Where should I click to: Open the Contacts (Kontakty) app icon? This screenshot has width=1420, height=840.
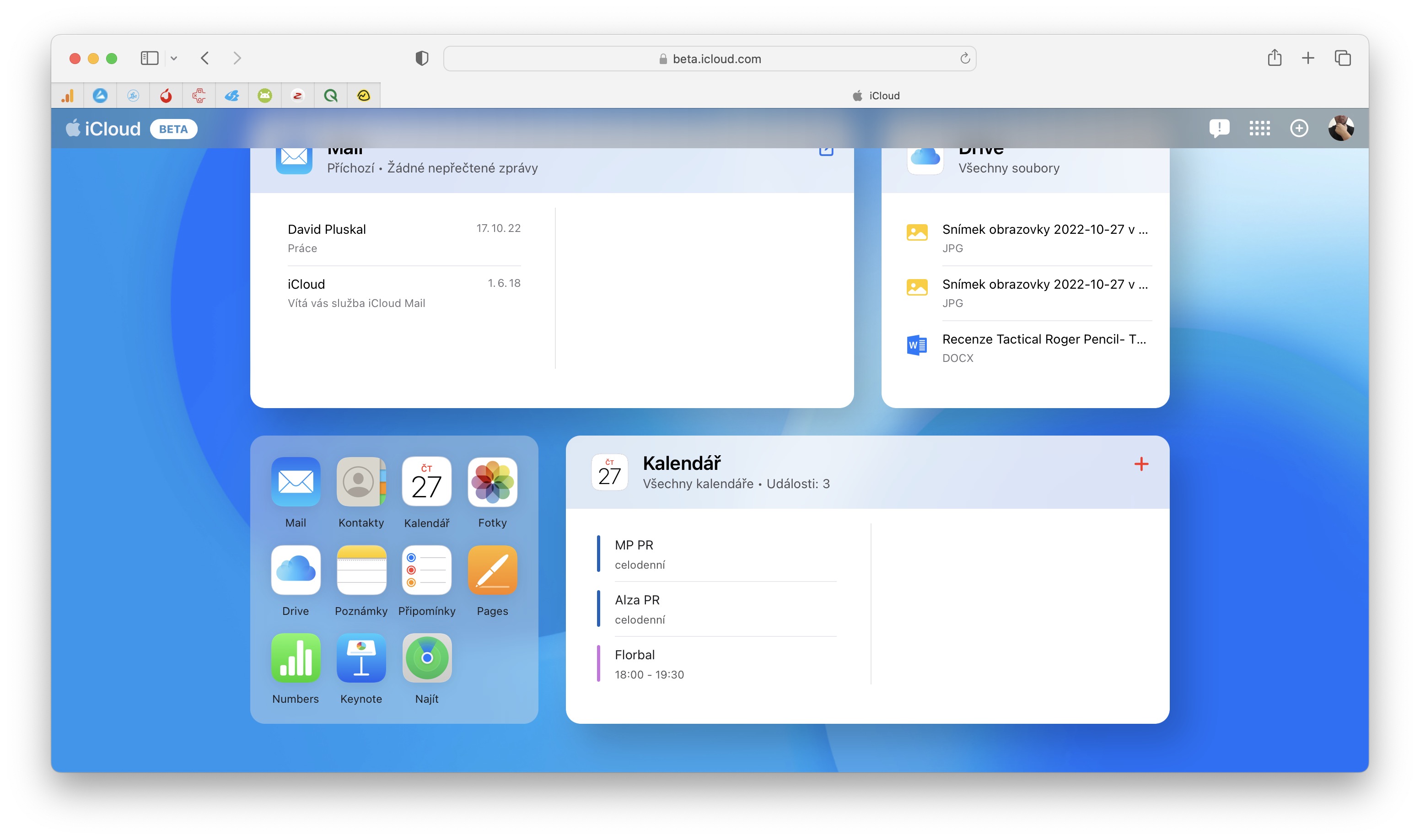361,482
